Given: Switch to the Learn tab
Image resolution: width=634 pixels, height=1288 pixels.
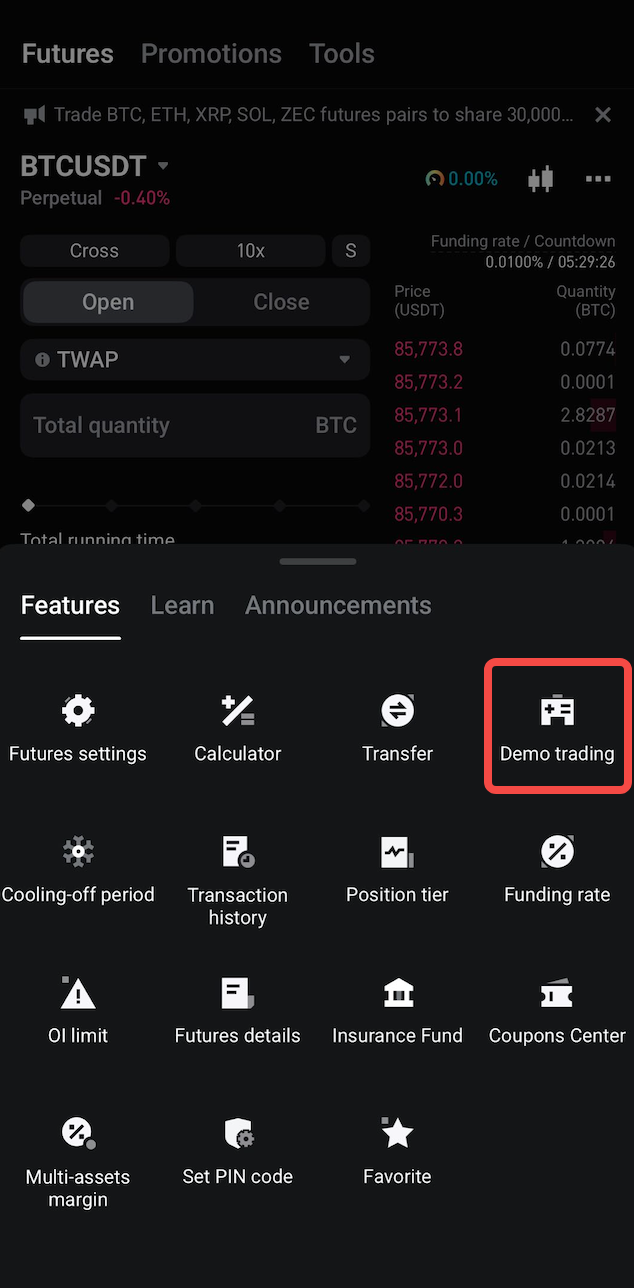Looking at the screenshot, I should click(x=182, y=605).
